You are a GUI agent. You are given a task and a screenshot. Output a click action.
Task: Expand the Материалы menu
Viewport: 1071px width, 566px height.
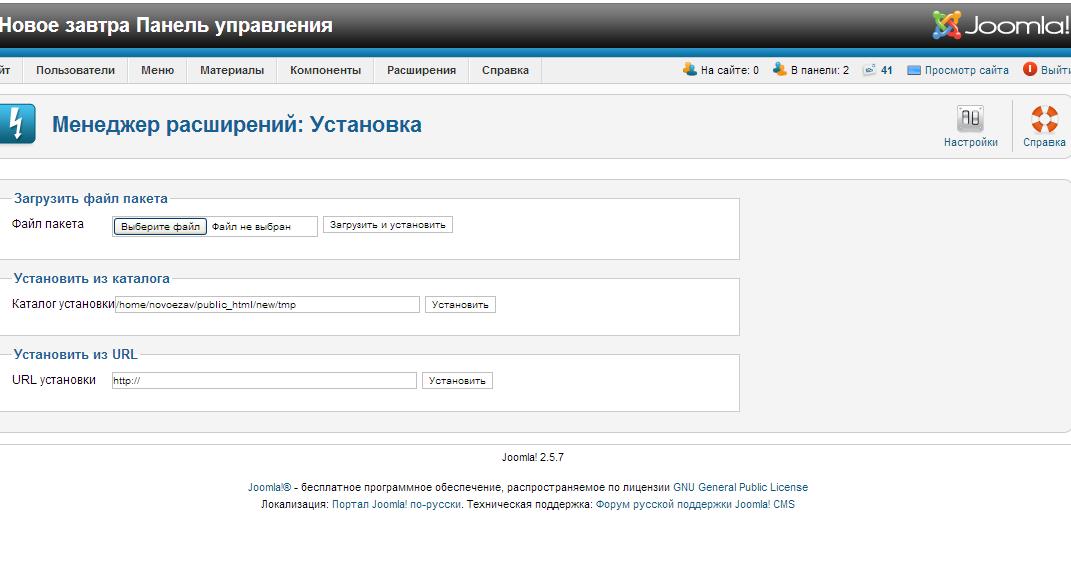[x=232, y=70]
